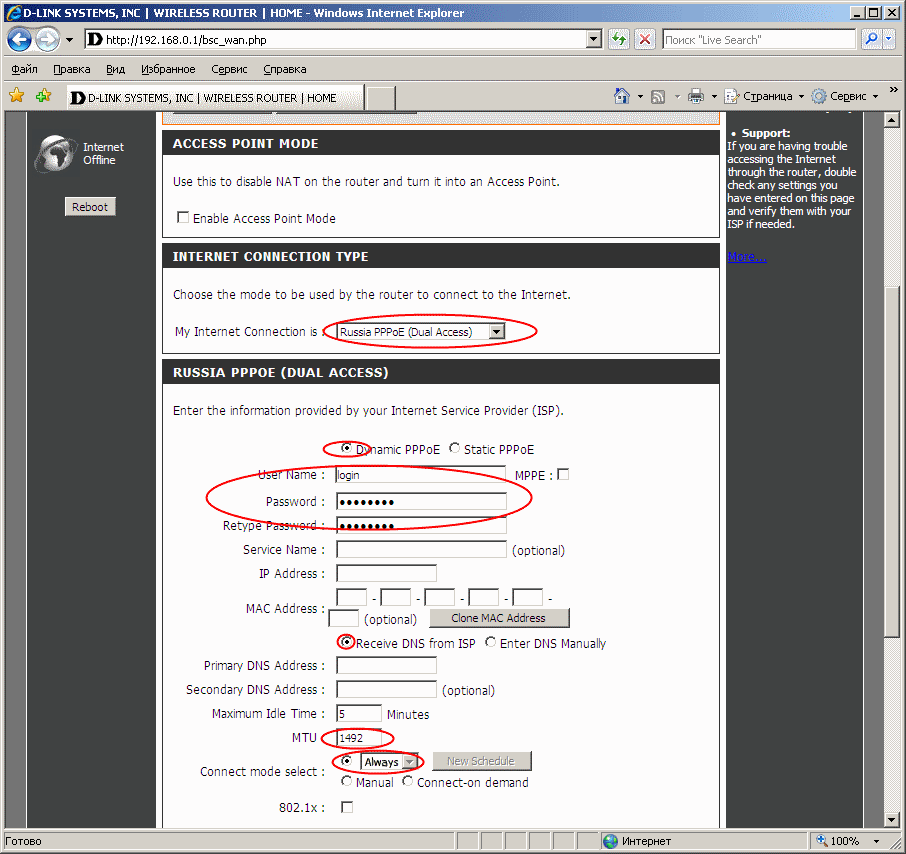Open the Справка menu
906x854 pixels.
click(285, 69)
